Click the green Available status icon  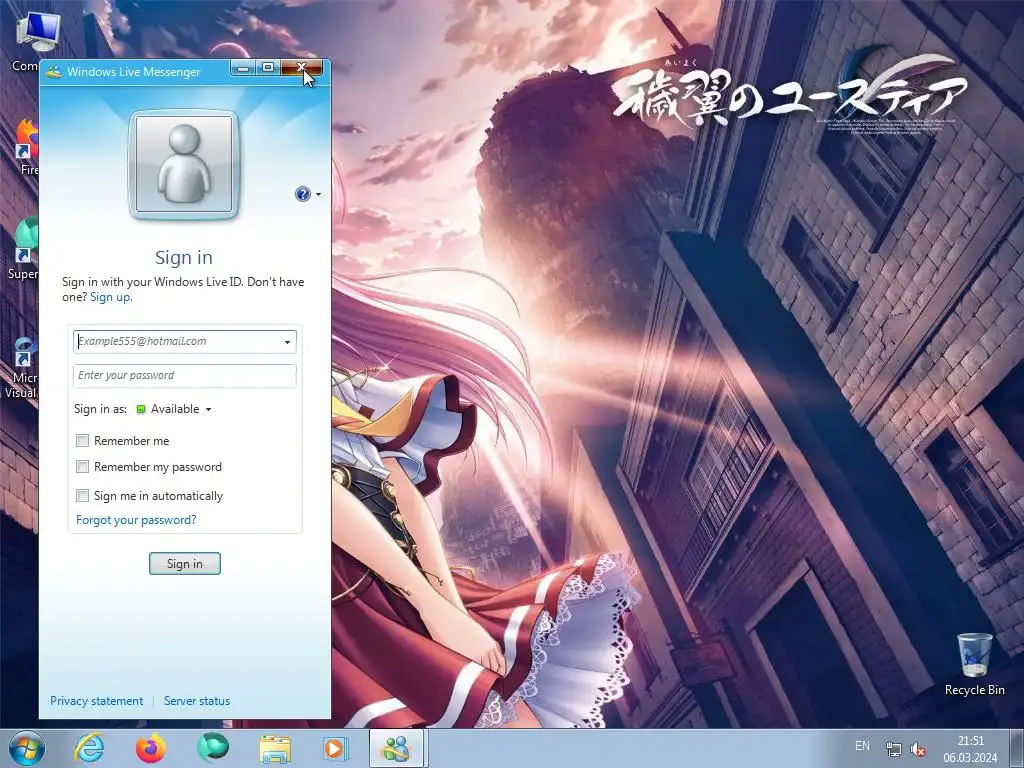coord(140,409)
